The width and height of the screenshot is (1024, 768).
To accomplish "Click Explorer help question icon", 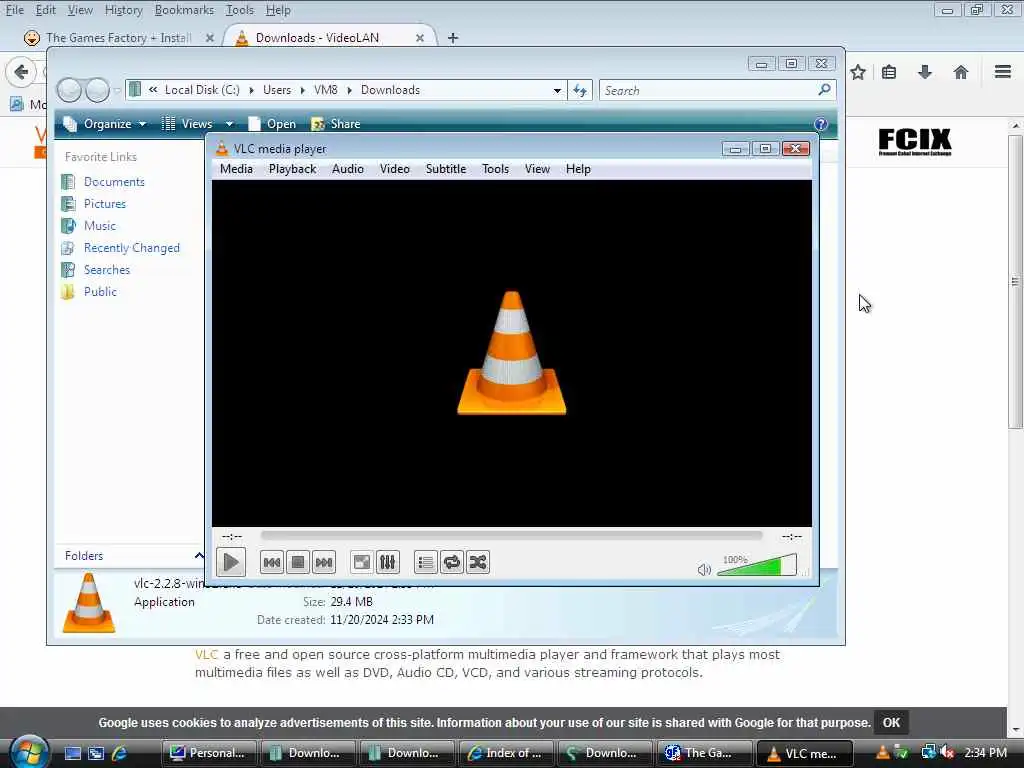I will (x=821, y=124).
